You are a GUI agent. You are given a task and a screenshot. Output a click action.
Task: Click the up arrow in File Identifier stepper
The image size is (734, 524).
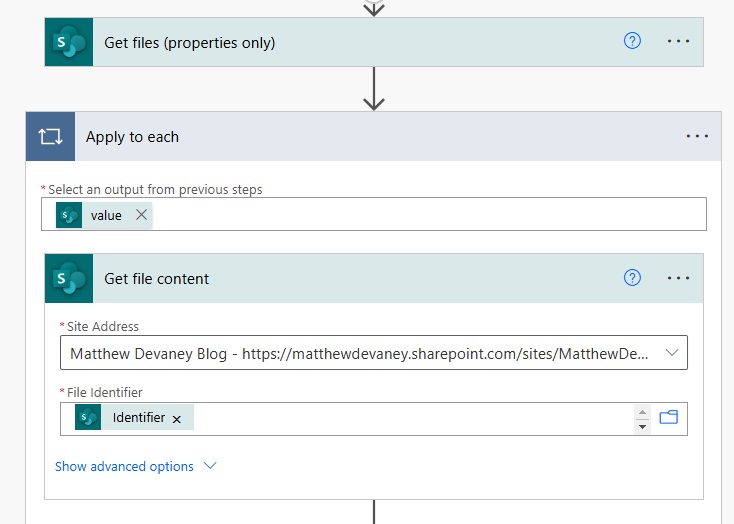(x=642, y=413)
